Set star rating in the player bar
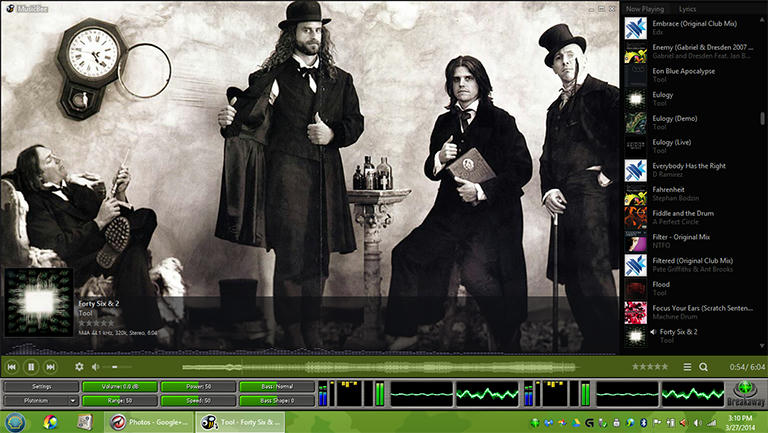This screenshot has width=768, height=433. (x=649, y=366)
